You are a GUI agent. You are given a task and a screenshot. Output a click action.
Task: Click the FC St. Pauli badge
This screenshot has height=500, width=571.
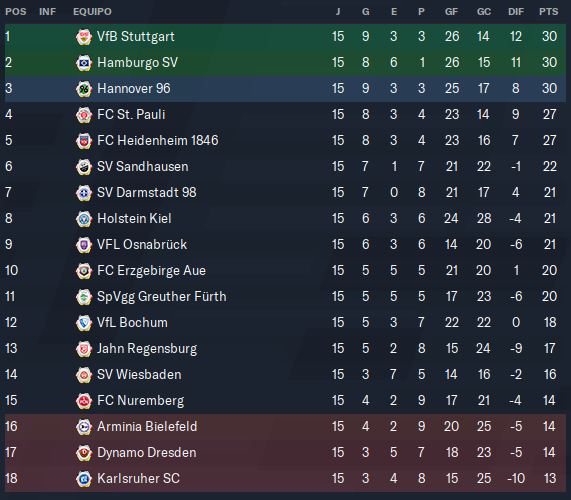coord(84,115)
